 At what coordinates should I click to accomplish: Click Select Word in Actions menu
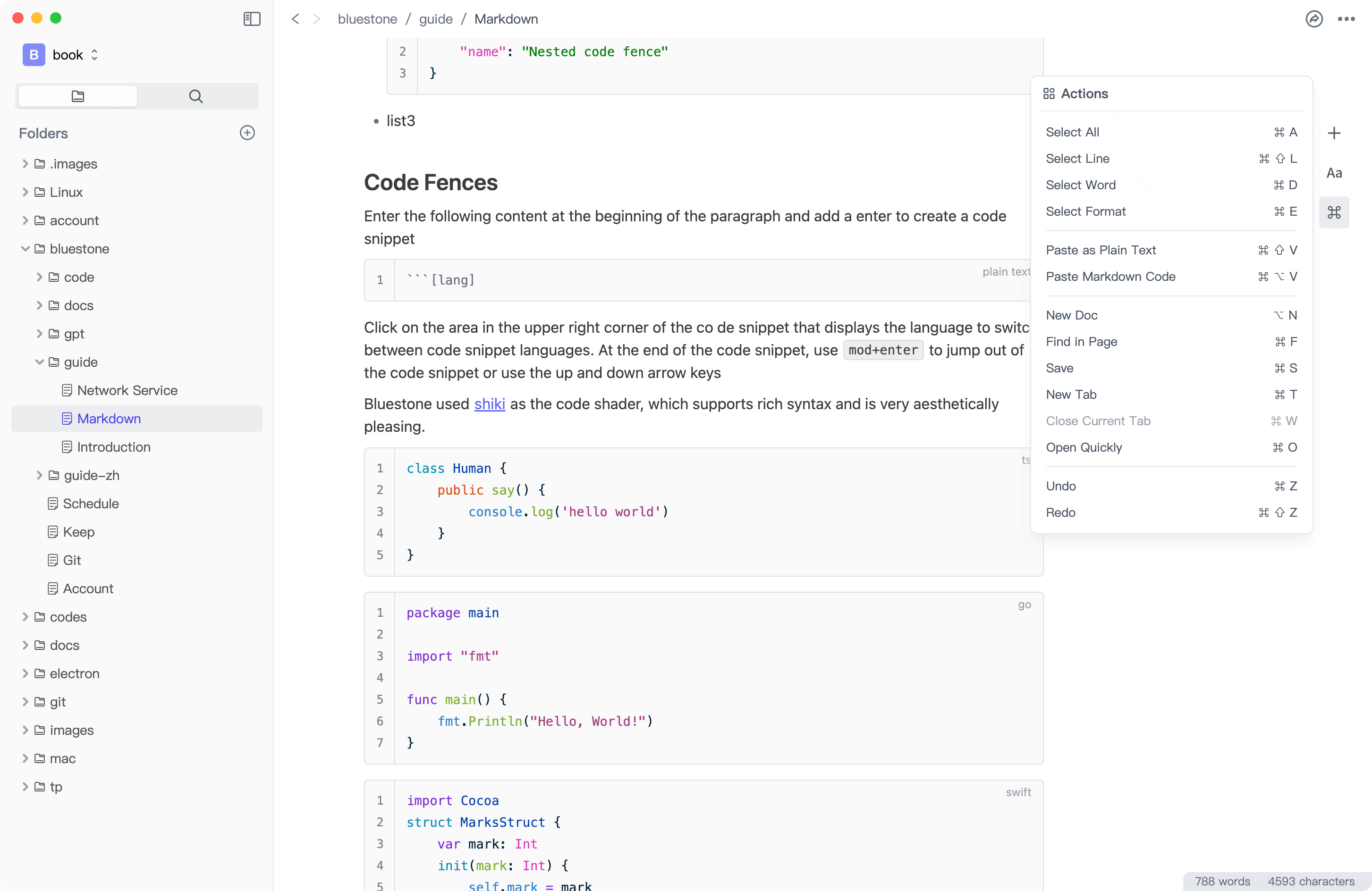click(1080, 185)
